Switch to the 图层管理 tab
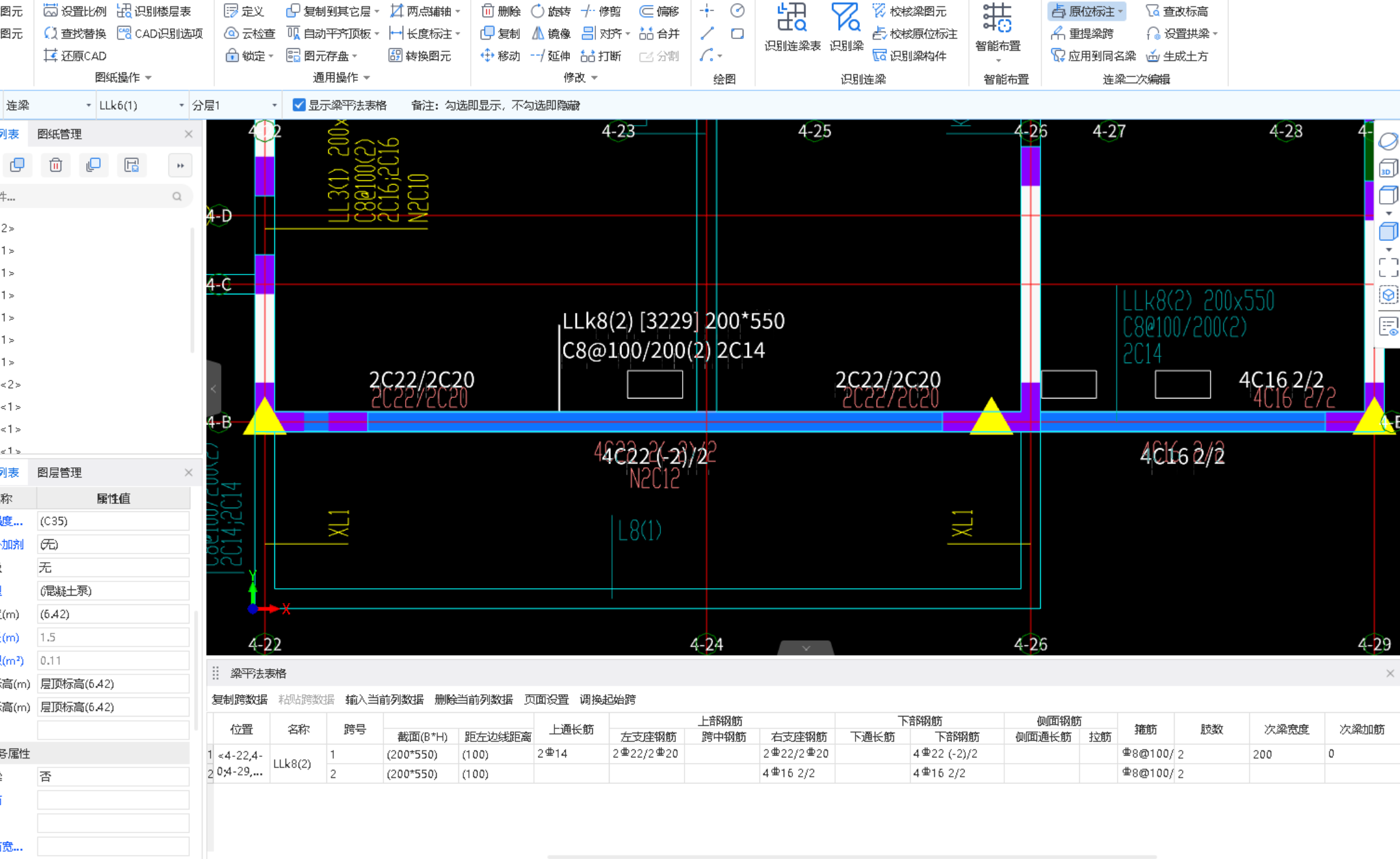Screen dimensions: 1400x859 pyautogui.click(x=59, y=472)
